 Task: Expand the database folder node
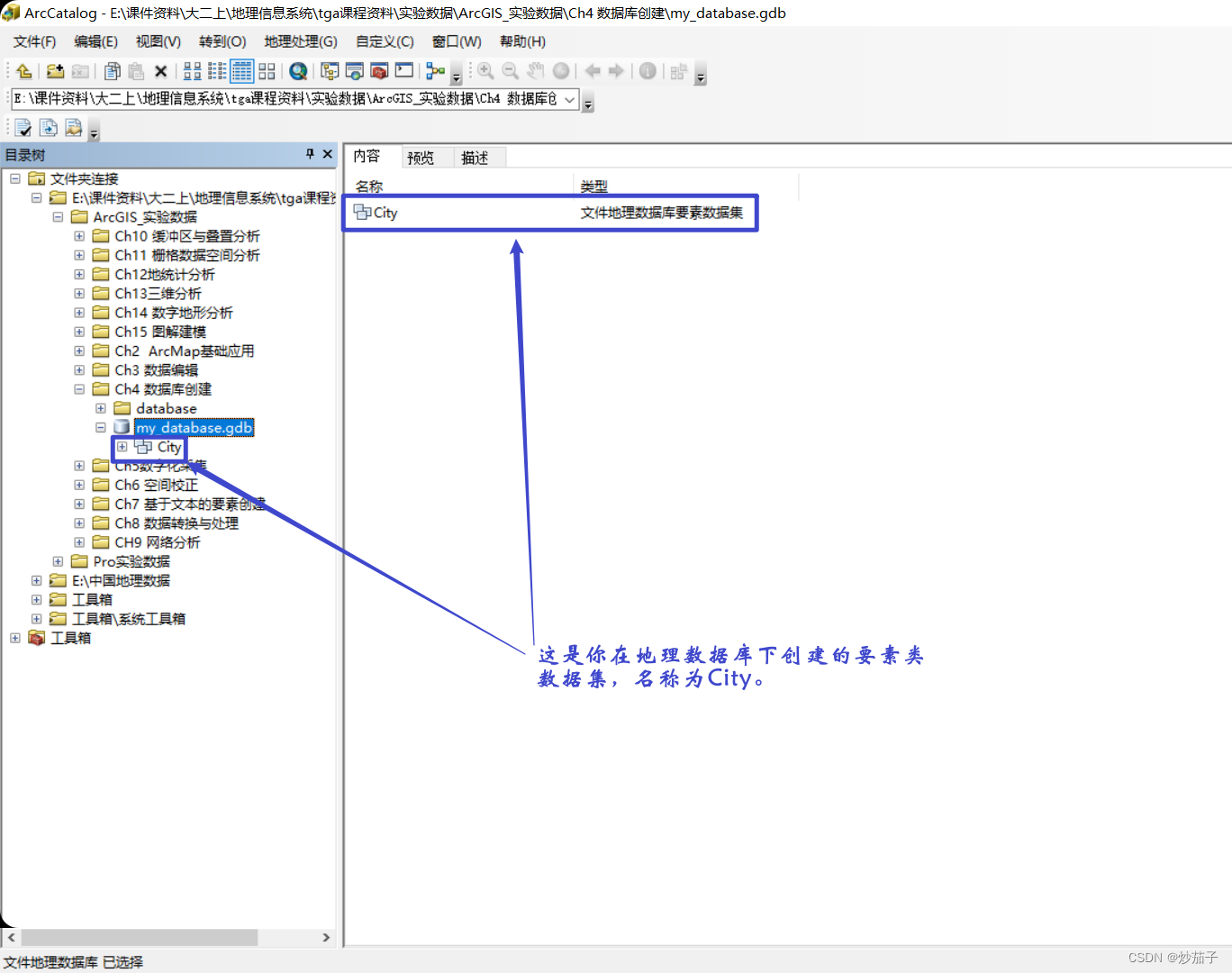tap(101, 409)
